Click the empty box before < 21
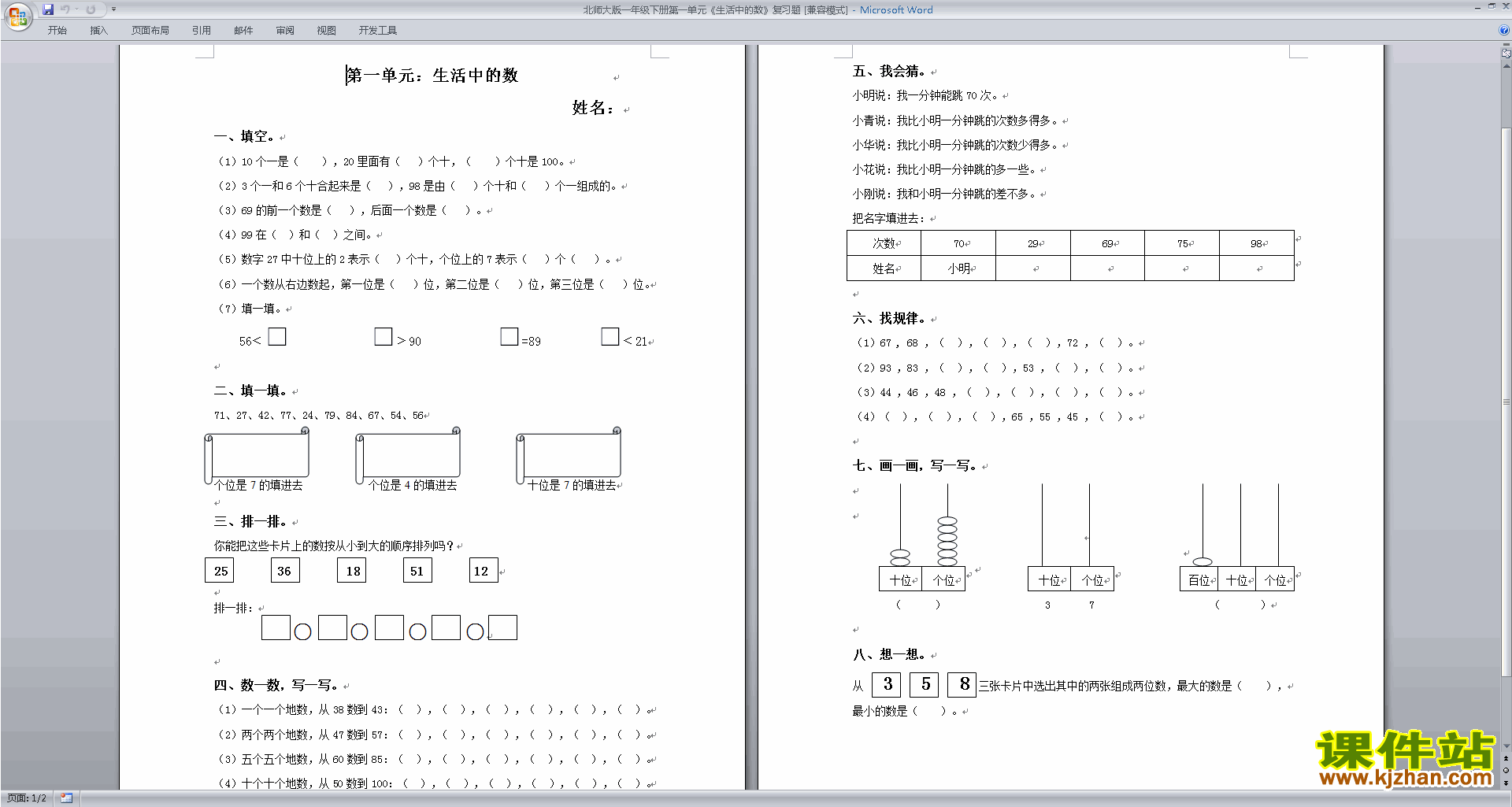This screenshot has width=1512, height=807. click(610, 336)
